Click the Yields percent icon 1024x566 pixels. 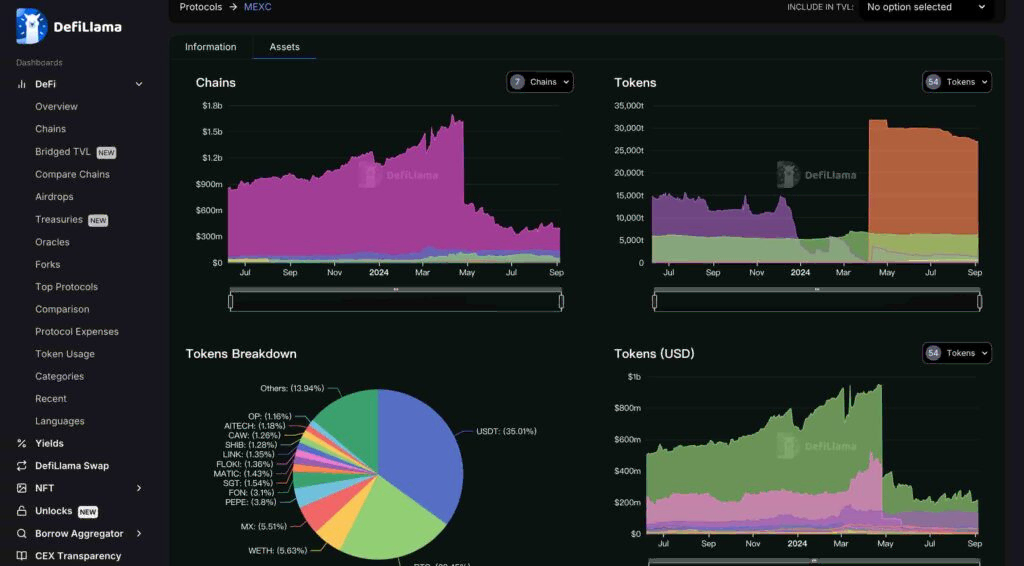22,443
